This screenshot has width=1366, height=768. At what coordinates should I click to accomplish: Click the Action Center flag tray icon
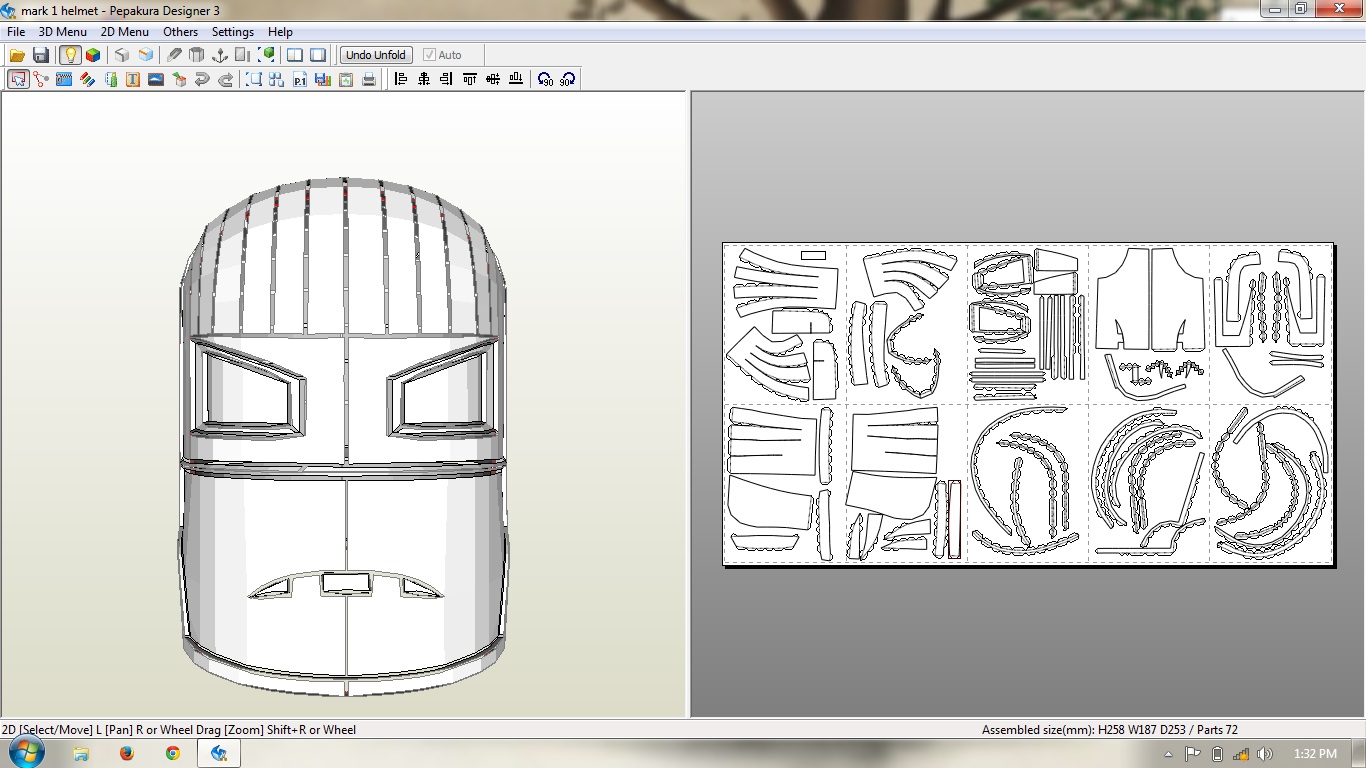point(1193,754)
